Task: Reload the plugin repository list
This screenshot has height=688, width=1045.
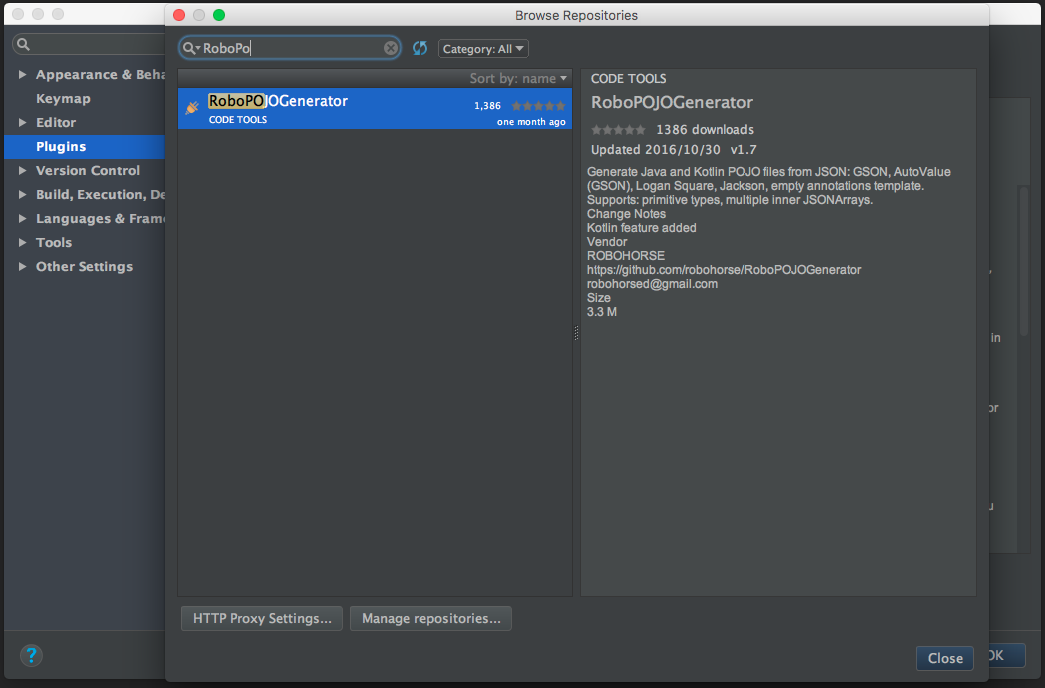Action: (x=420, y=48)
